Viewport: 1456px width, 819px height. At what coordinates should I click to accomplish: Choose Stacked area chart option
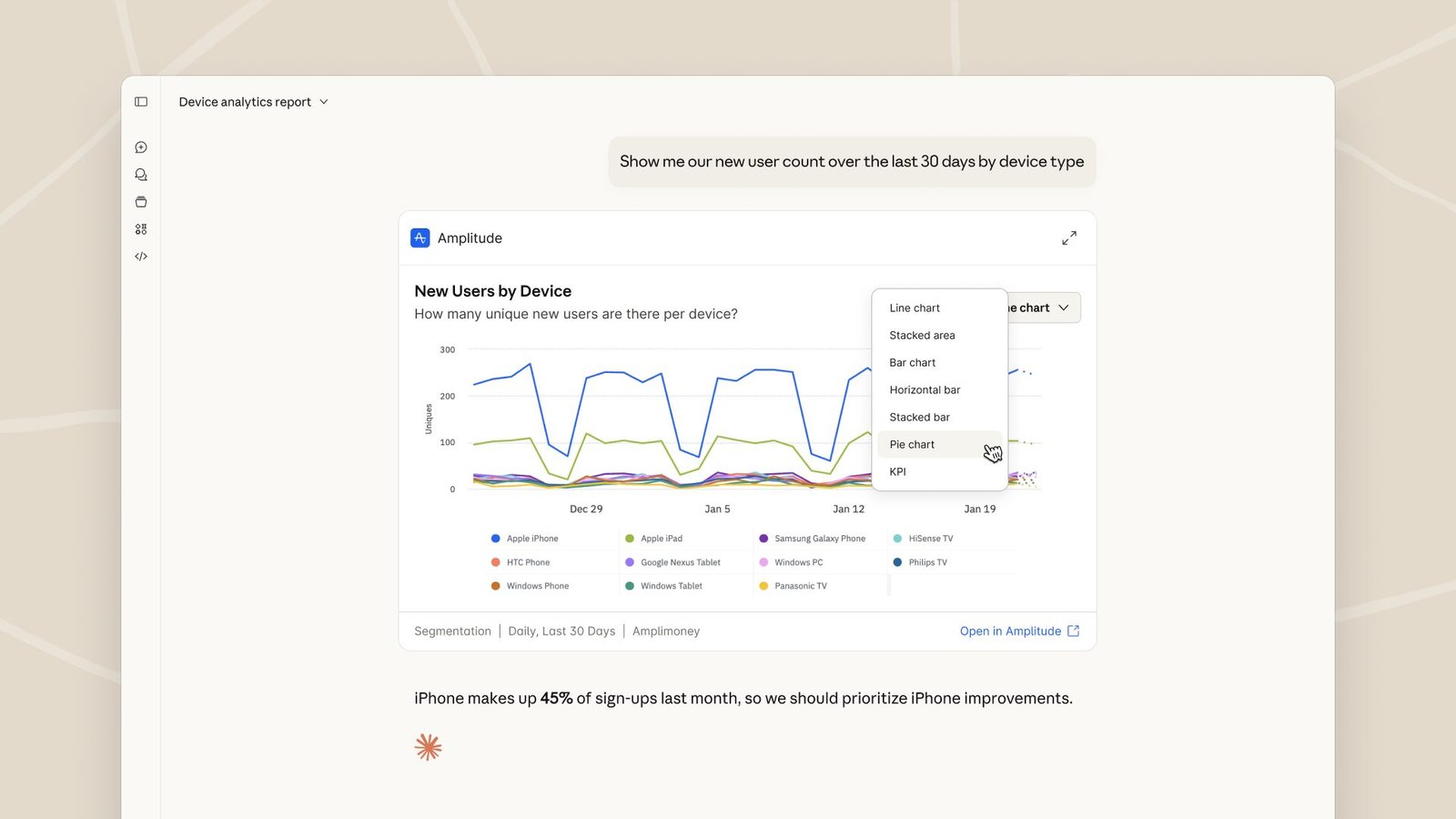[922, 335]
